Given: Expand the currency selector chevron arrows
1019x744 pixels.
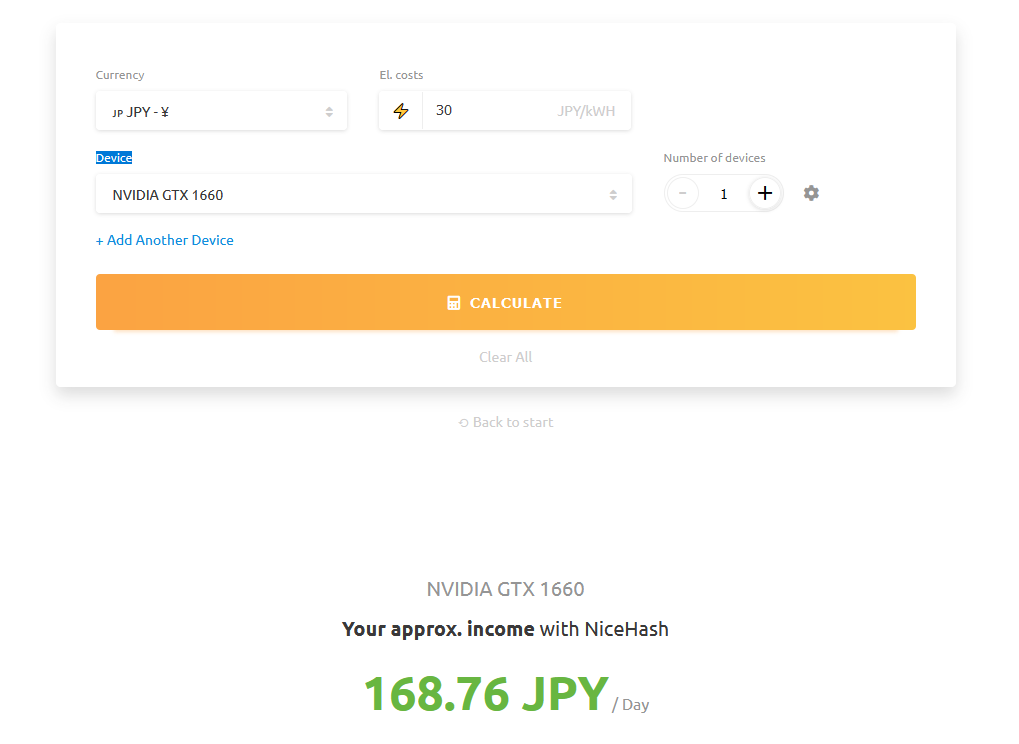Looking at the screenshot, I should pos(330,110).
